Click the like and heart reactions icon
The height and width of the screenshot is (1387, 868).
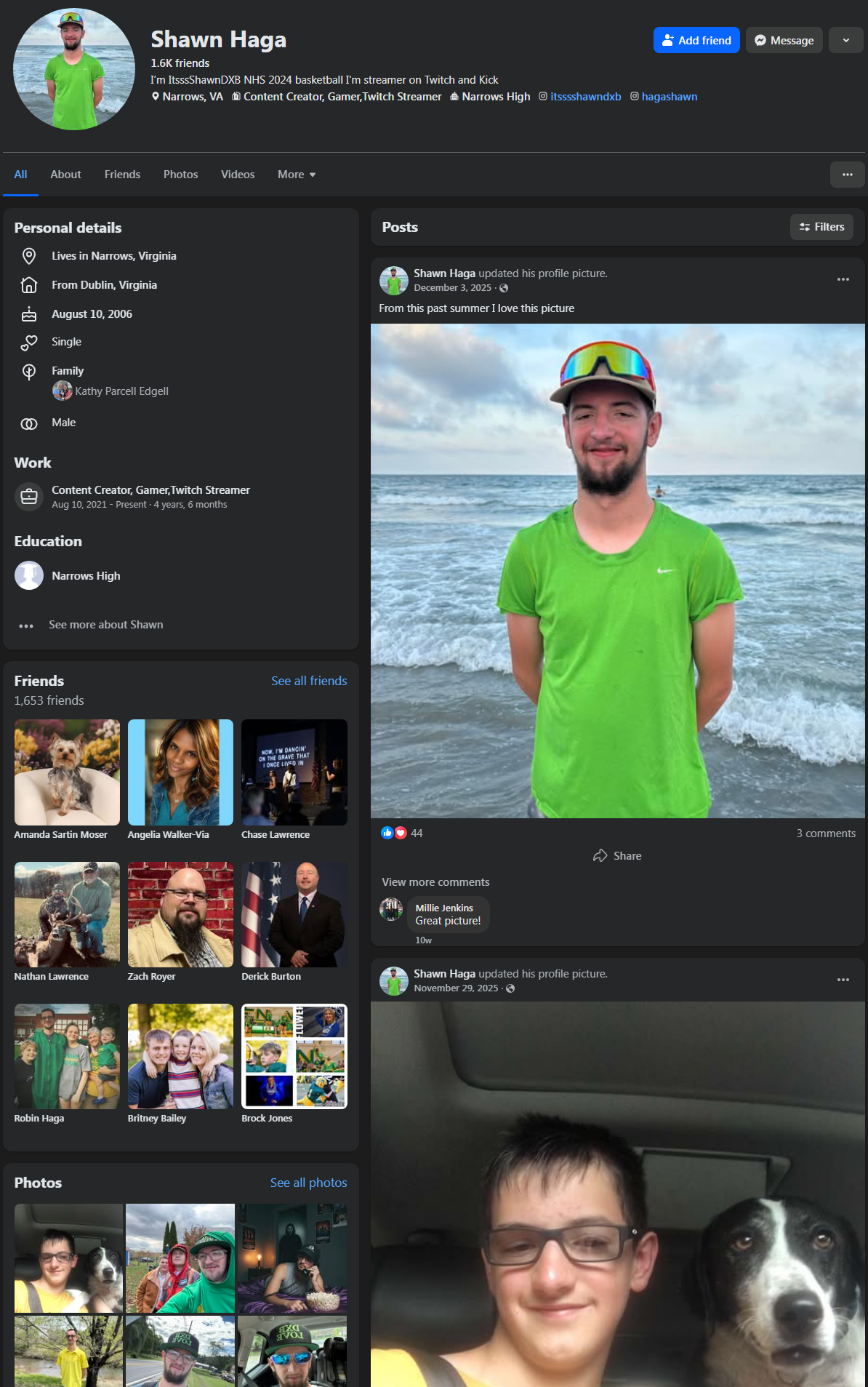(393, 834)
